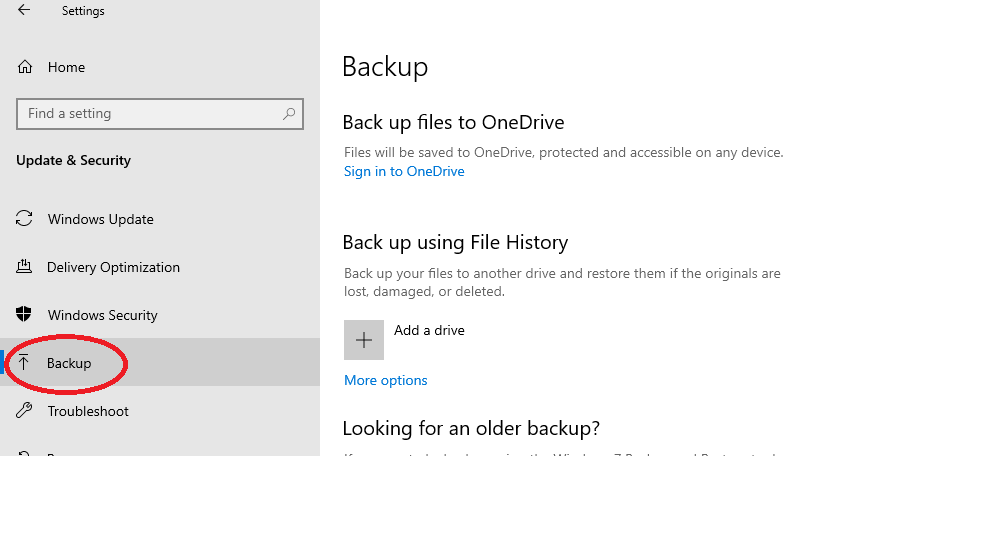Click the Delivery Optimization icon
Image resolution: width=1004 pixels, height=558 pixels.
24,267
